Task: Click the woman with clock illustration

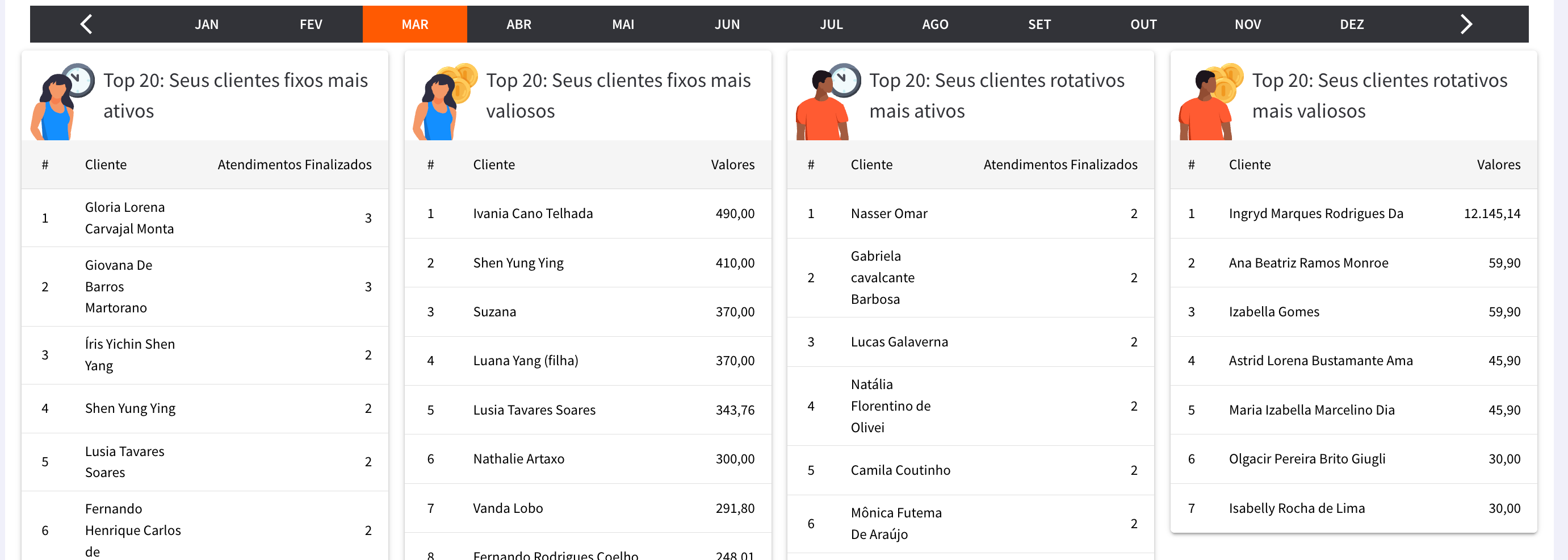Action: [x=62, y=102]
